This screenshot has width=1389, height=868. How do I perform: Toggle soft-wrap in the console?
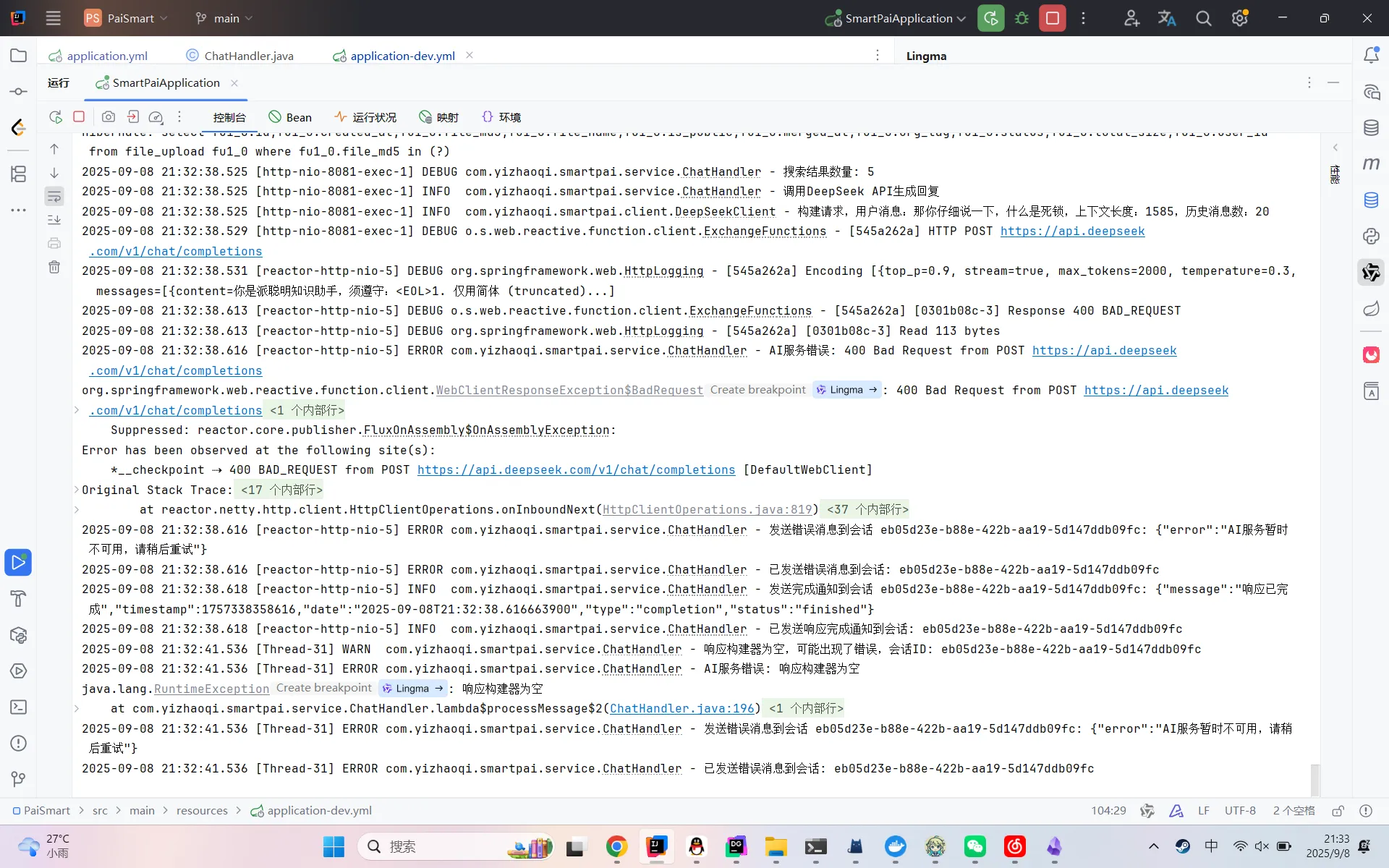point(54,196)
